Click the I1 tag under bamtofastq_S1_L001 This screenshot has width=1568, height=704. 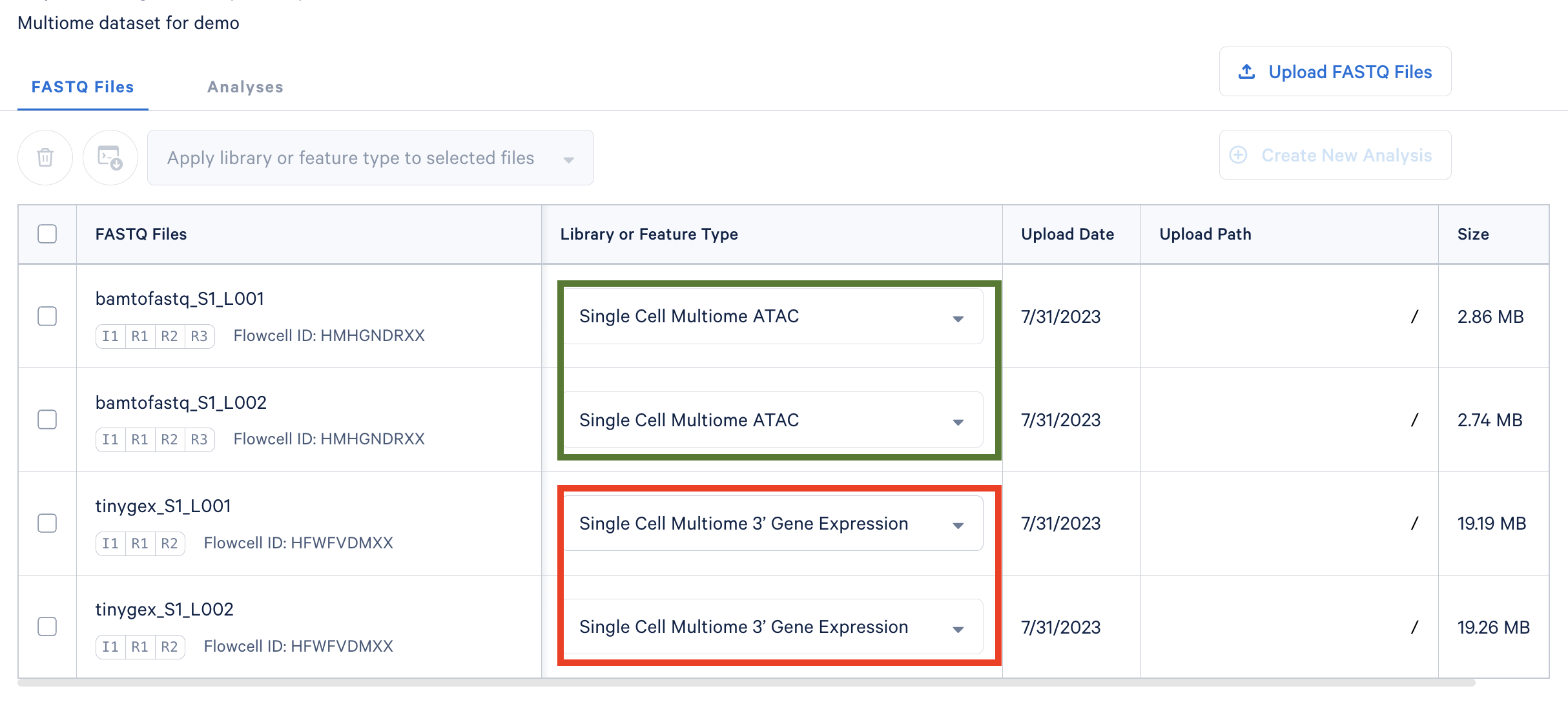pyautogui.click(x=110, y=336)
